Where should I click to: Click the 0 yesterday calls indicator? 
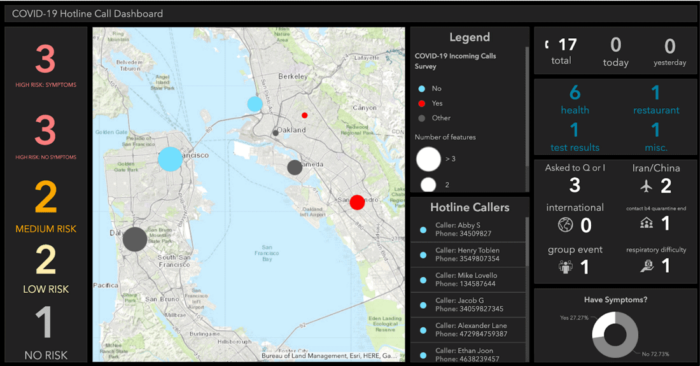click(x=670, y=46)
